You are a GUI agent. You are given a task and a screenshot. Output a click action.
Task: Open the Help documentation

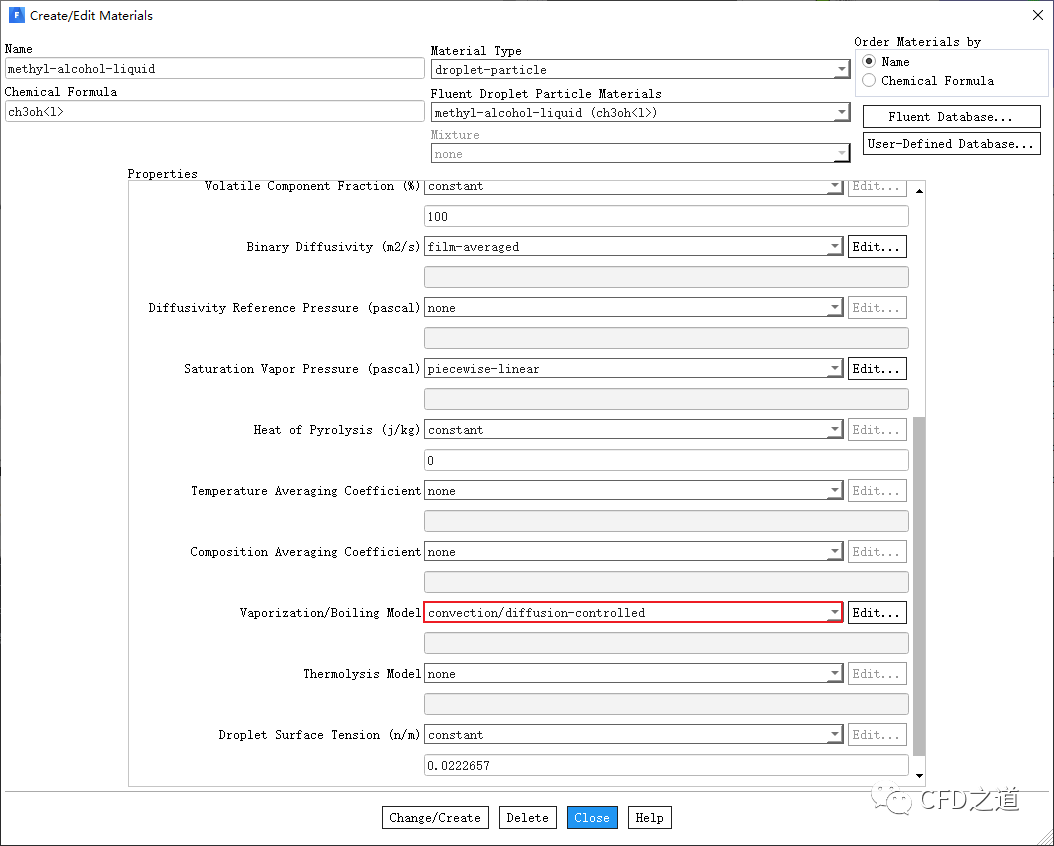[649, 818]
